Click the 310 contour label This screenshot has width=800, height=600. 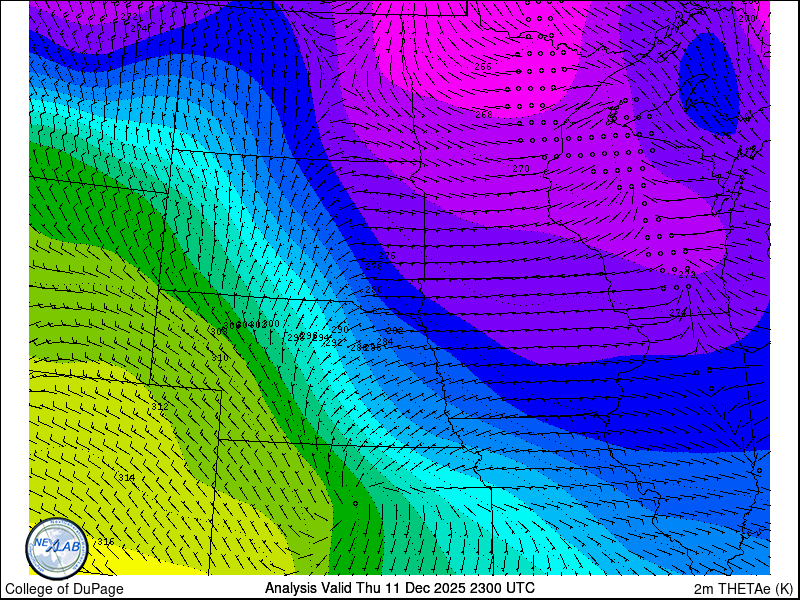[x=220, y=358]
